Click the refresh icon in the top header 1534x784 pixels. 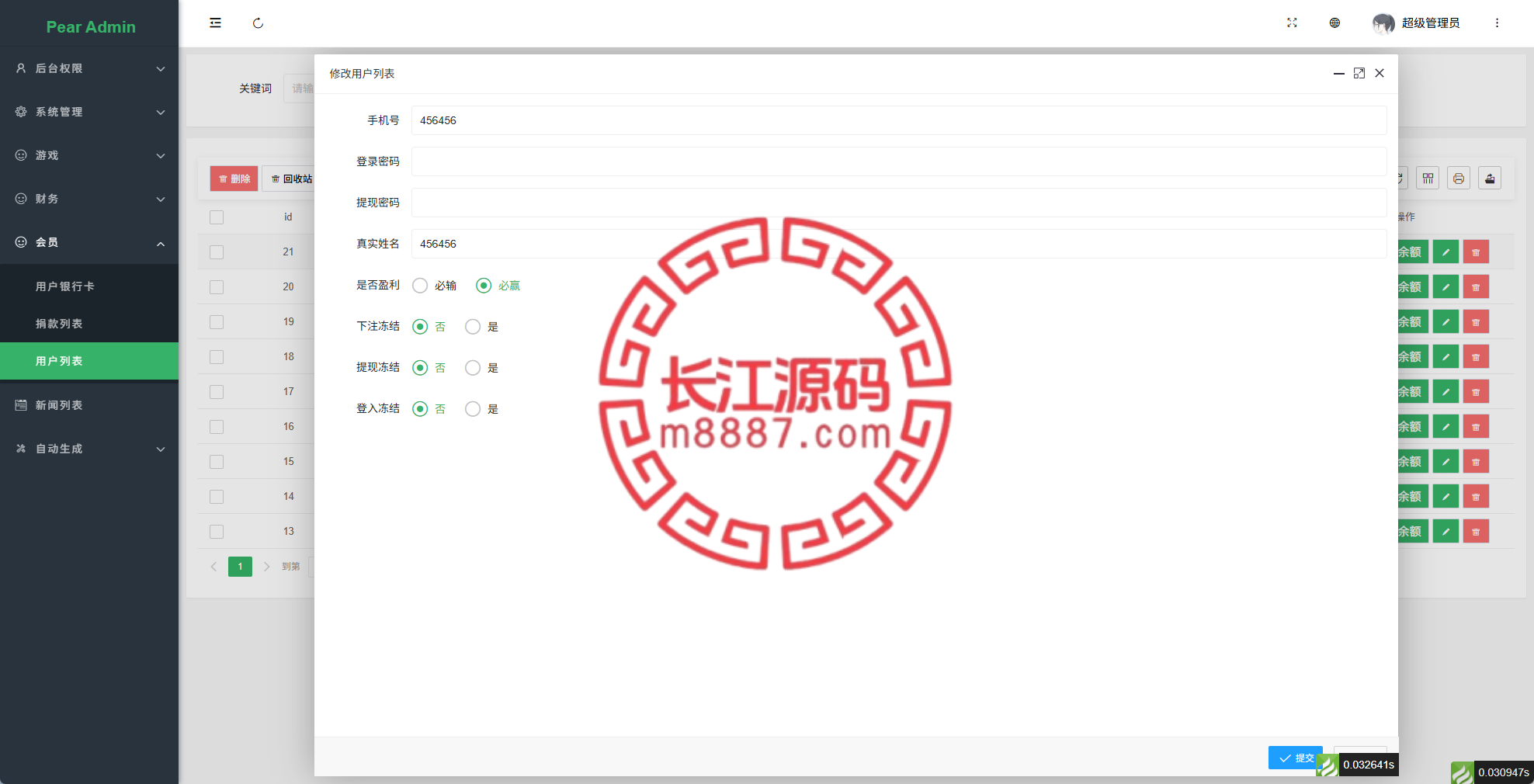(x=258, y=23)
